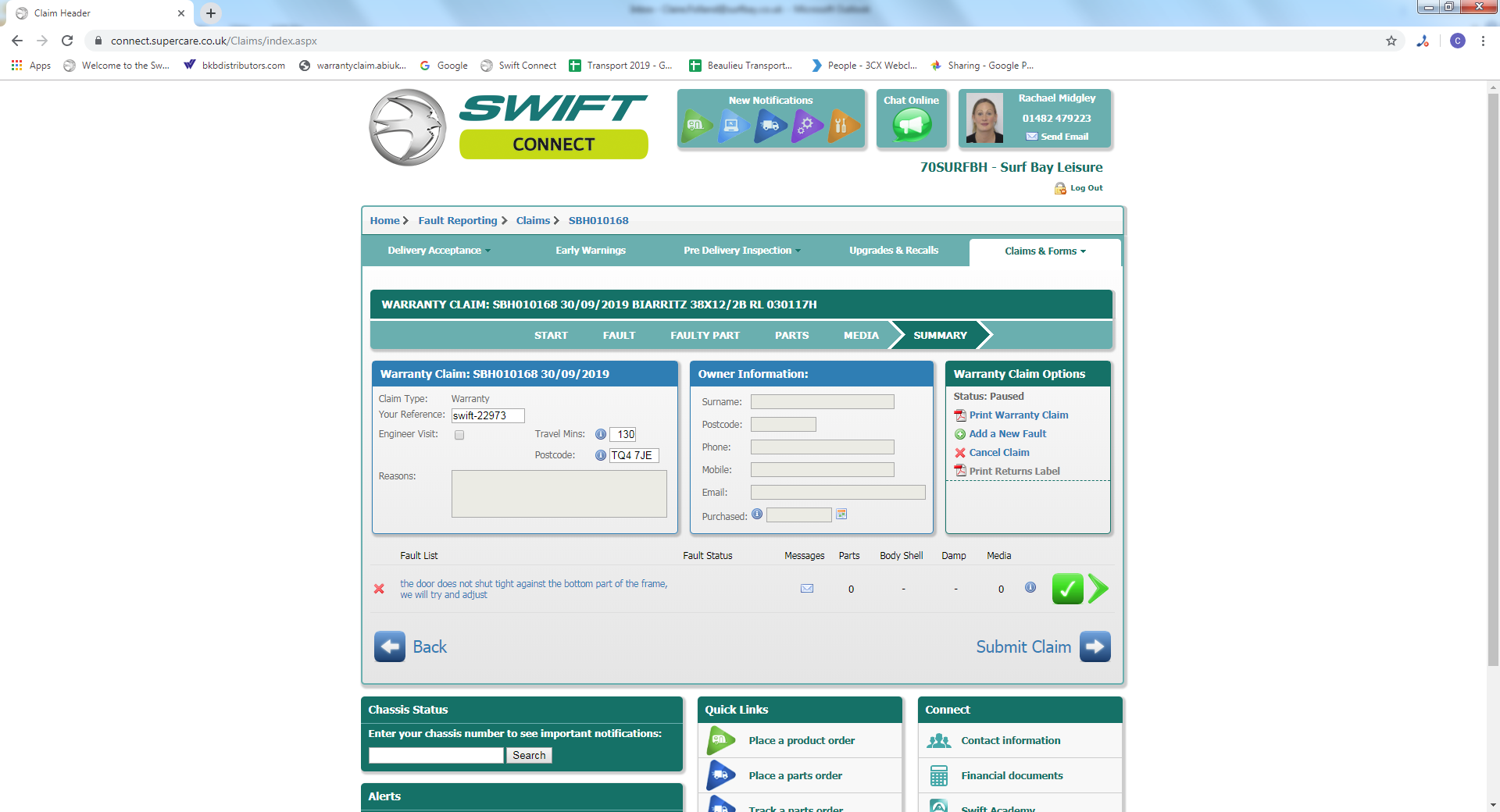1500x812 pixels.
Task: Open the Upgrades & Recalls tab
Action: point(894,251)
